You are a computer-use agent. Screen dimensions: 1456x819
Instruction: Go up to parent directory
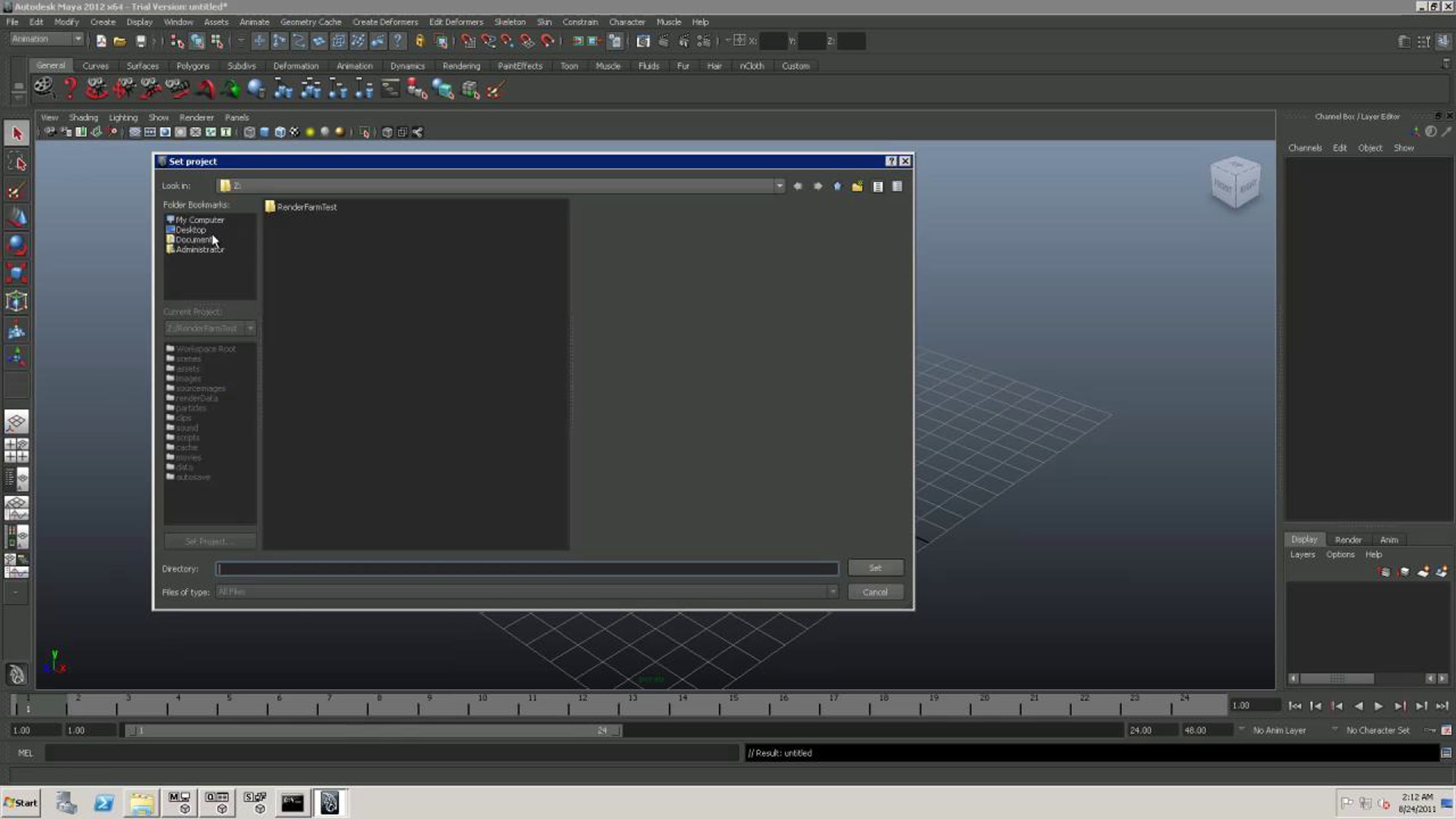(837, 186)
